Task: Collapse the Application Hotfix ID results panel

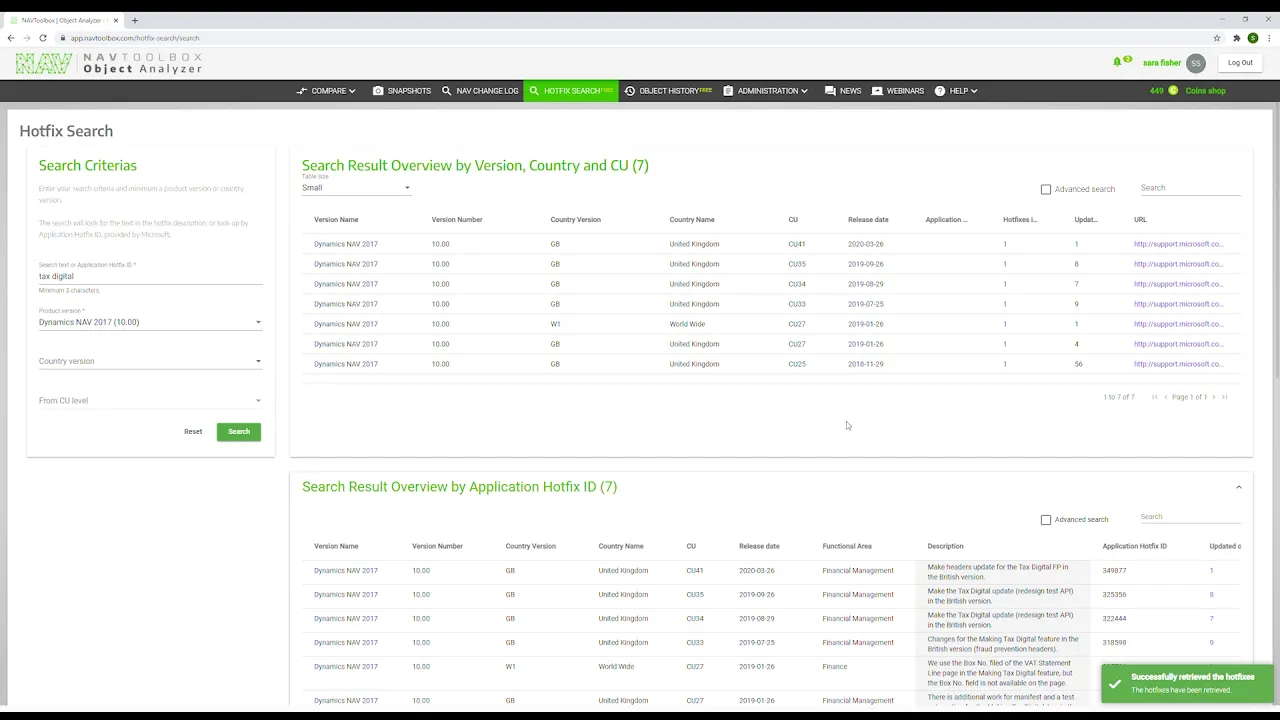Action: point(1238,487)
